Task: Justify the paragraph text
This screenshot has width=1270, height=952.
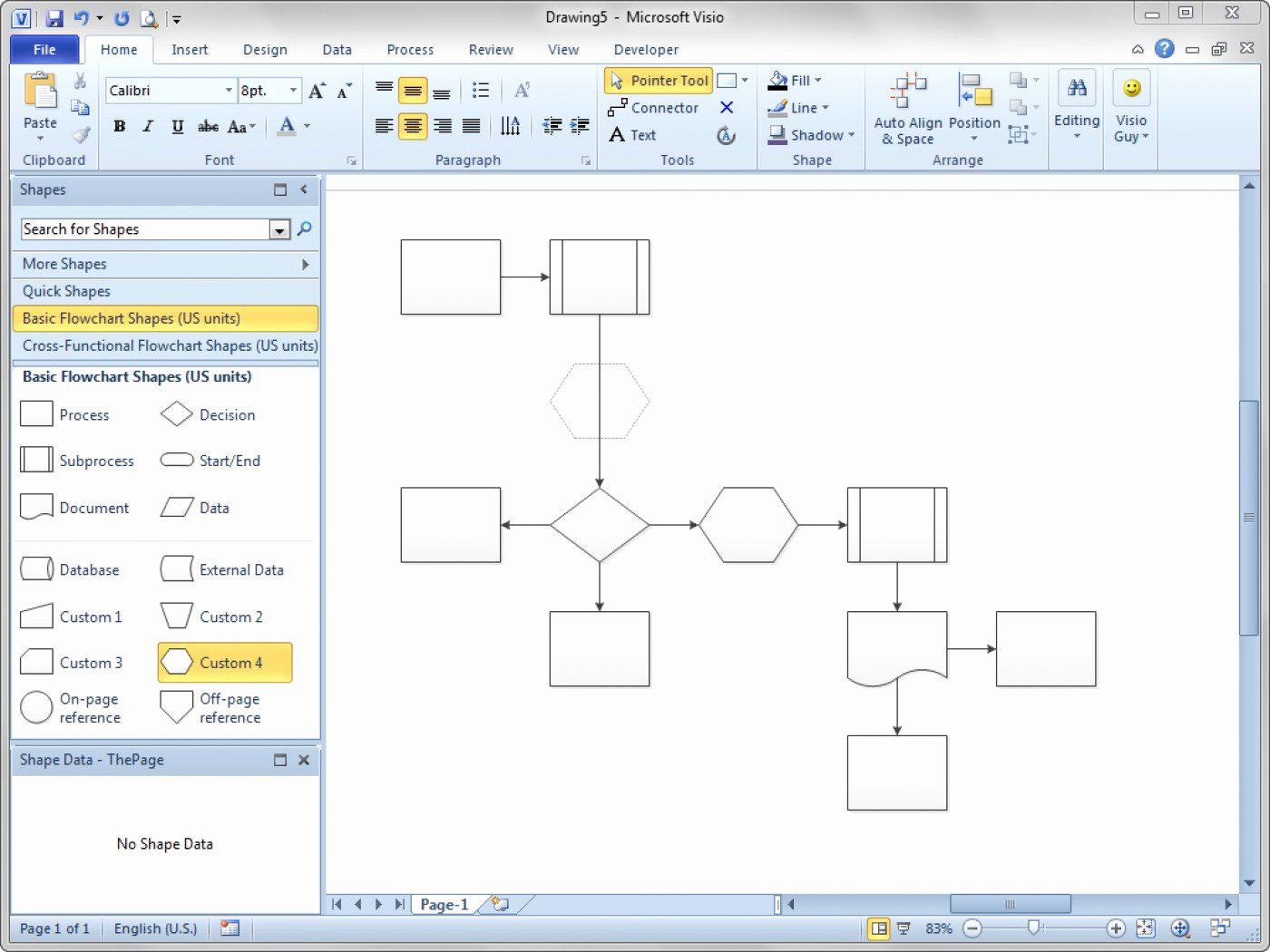Action: point(472,126)
